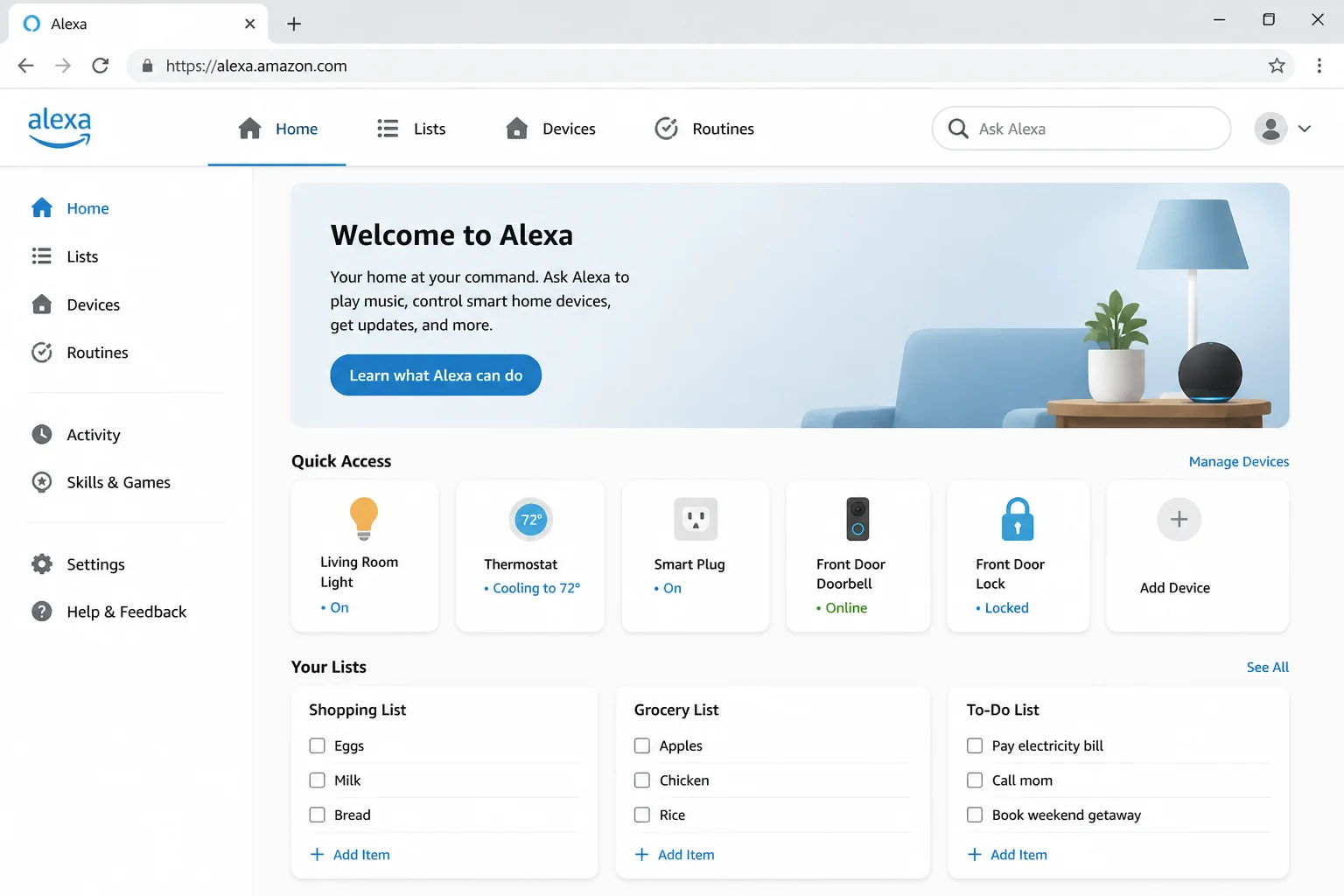Click the browser forward arrow

coord(63,66)
